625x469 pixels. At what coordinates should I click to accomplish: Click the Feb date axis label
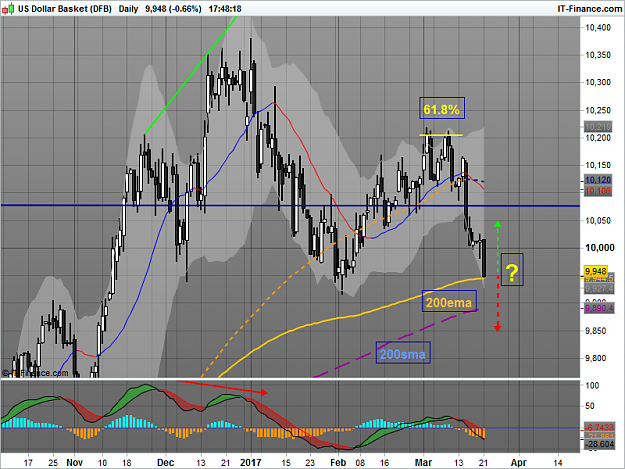click(x=338, y=463)
